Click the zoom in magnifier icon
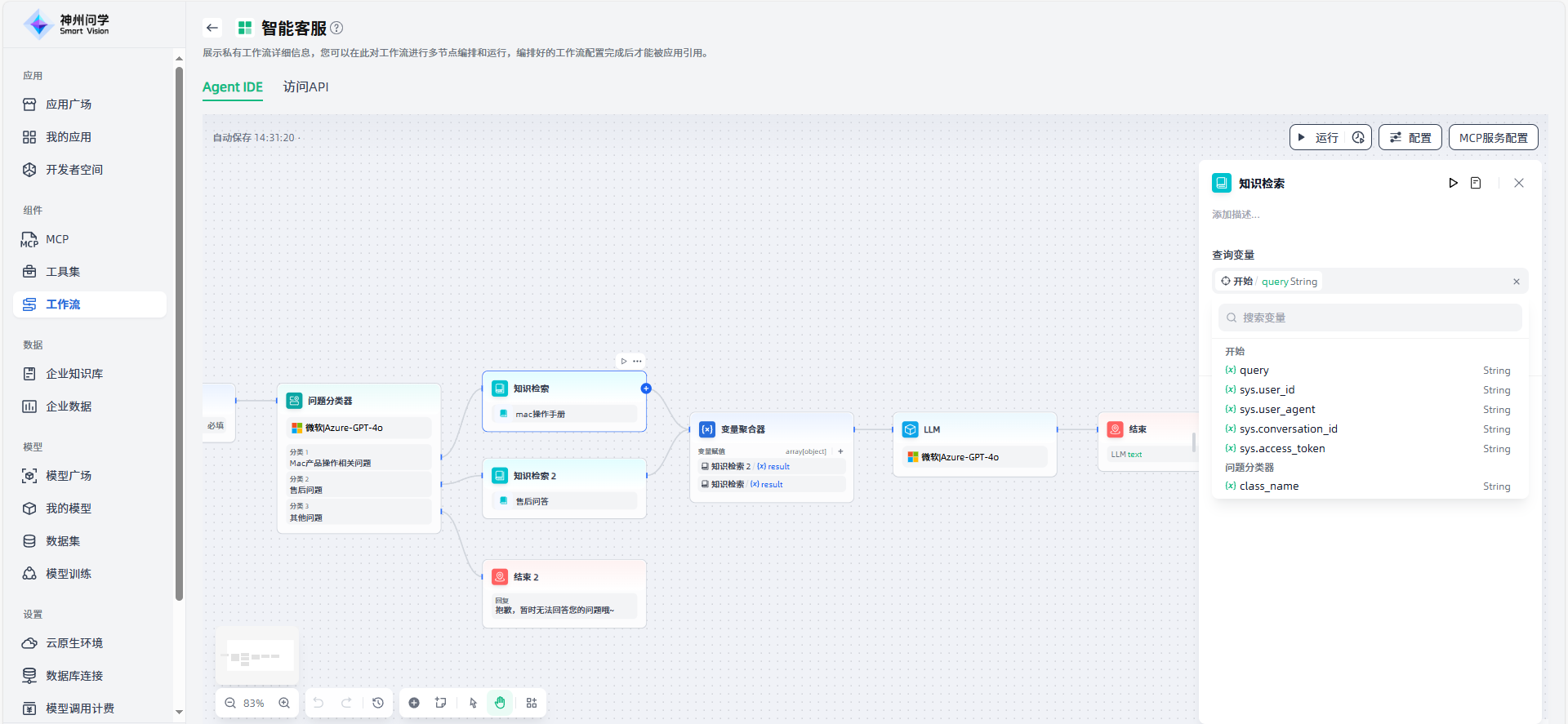 coord(284,703)
